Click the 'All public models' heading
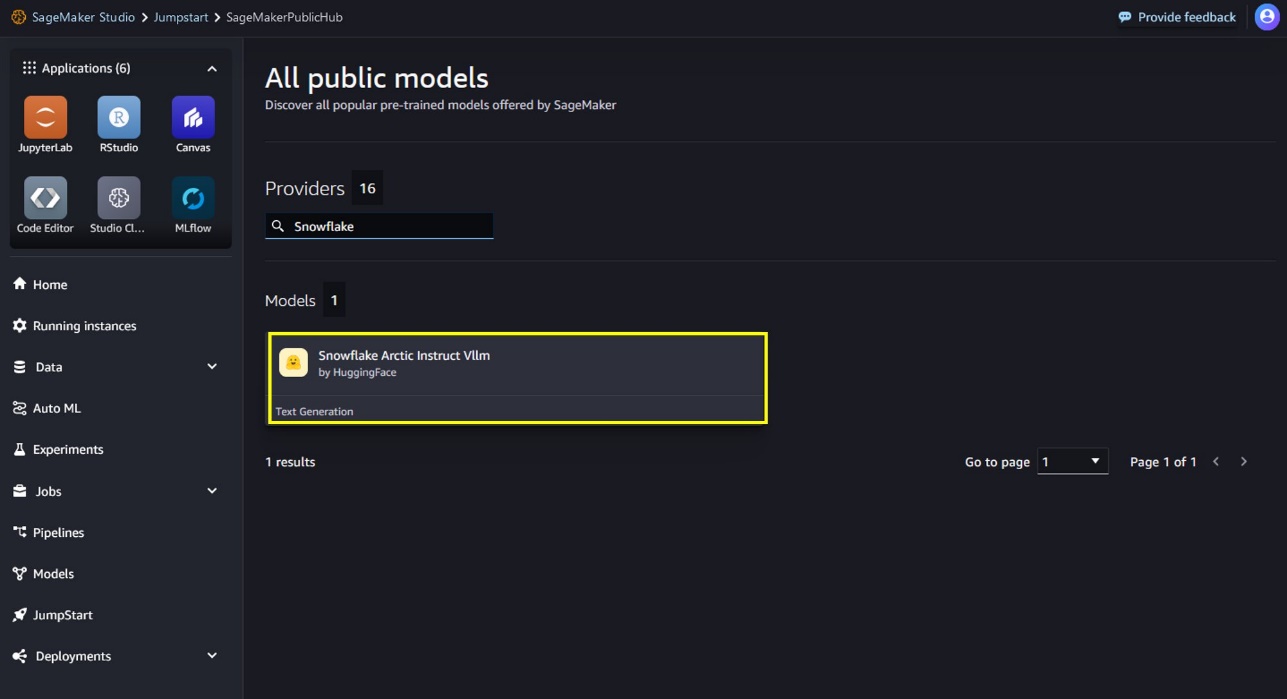This screenshot has height=699, width=1287. click(377, 78)
